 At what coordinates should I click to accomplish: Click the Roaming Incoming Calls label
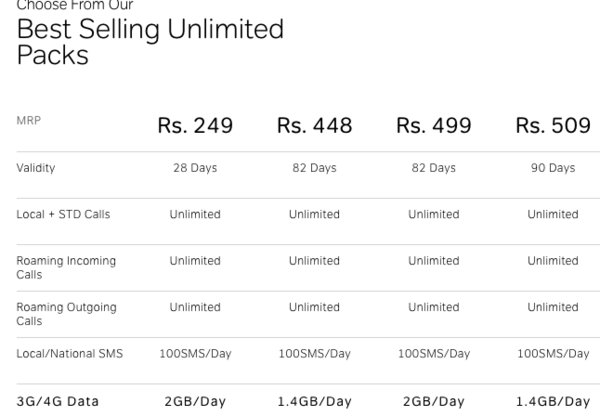66,267
